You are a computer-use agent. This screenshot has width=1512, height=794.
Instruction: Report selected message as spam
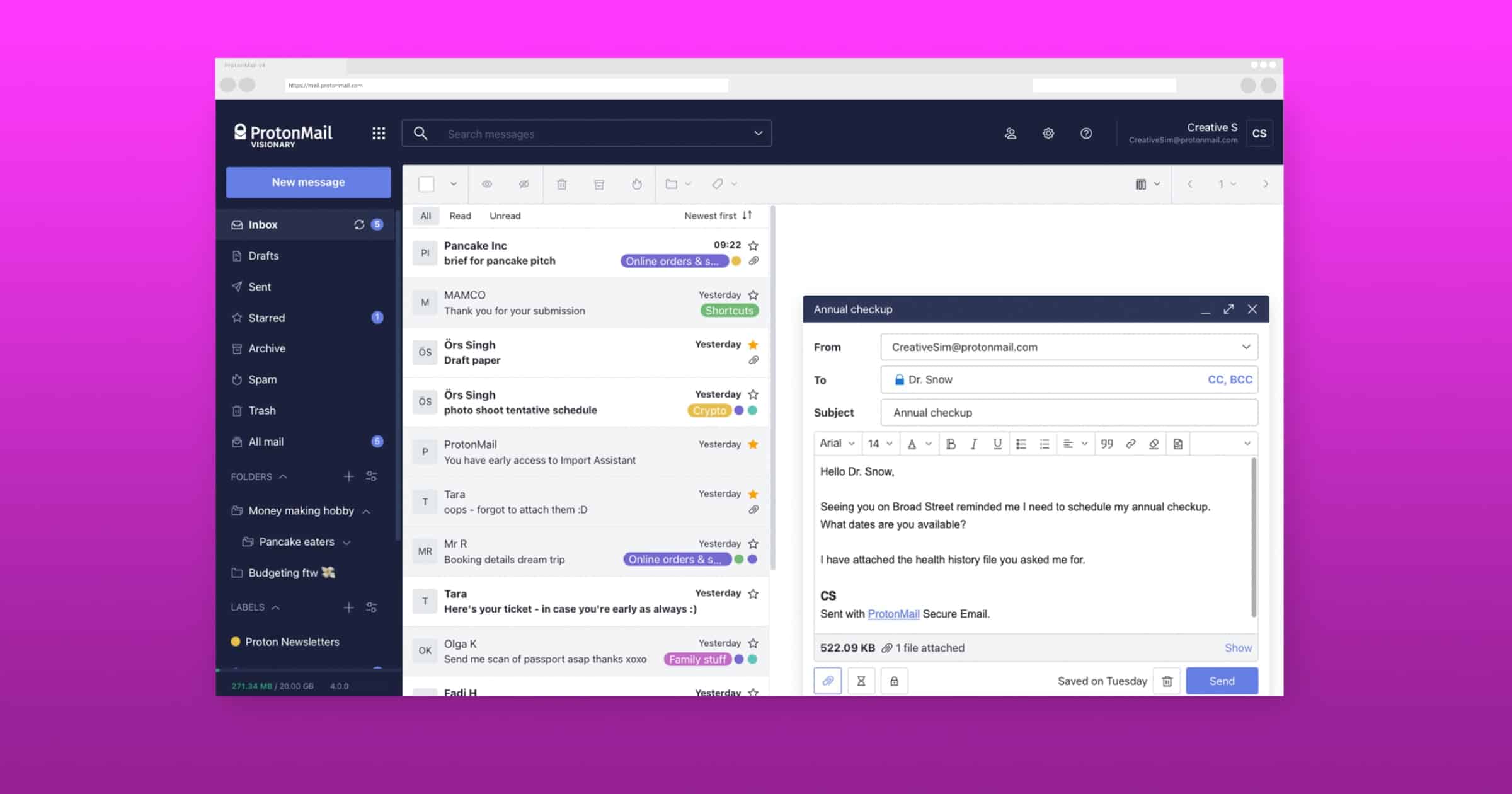tap(637, 184)
